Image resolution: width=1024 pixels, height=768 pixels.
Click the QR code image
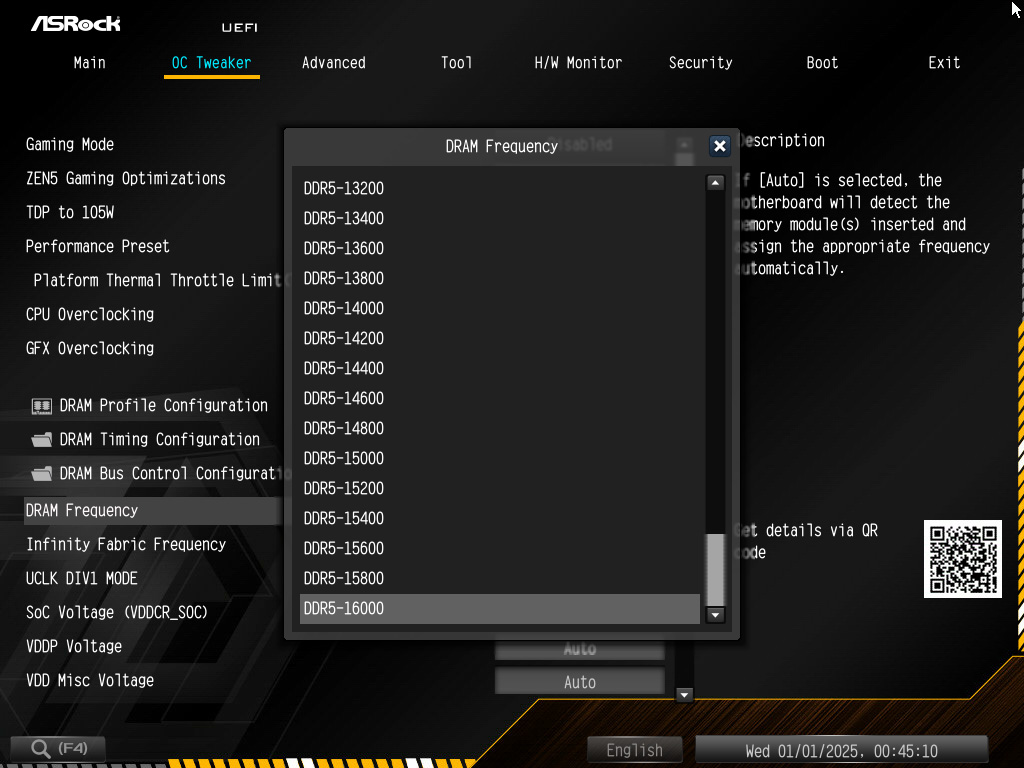[962, 559]
